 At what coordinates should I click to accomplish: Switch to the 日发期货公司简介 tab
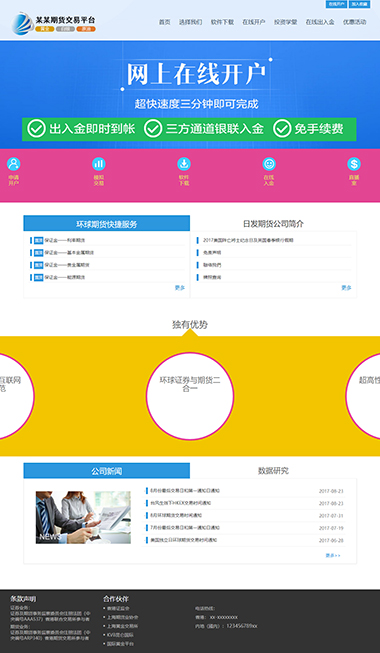point(273,224)
